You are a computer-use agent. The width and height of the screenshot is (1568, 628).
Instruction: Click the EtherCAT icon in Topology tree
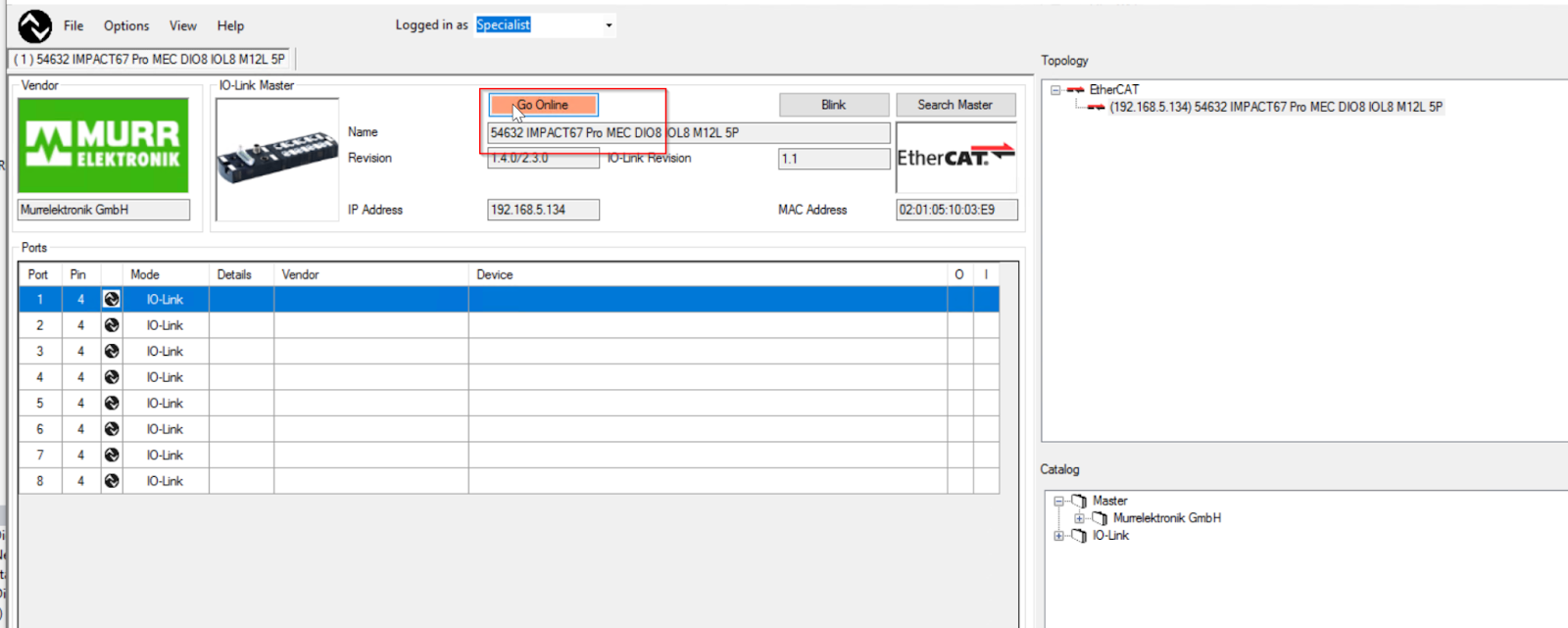(1076, 89)
